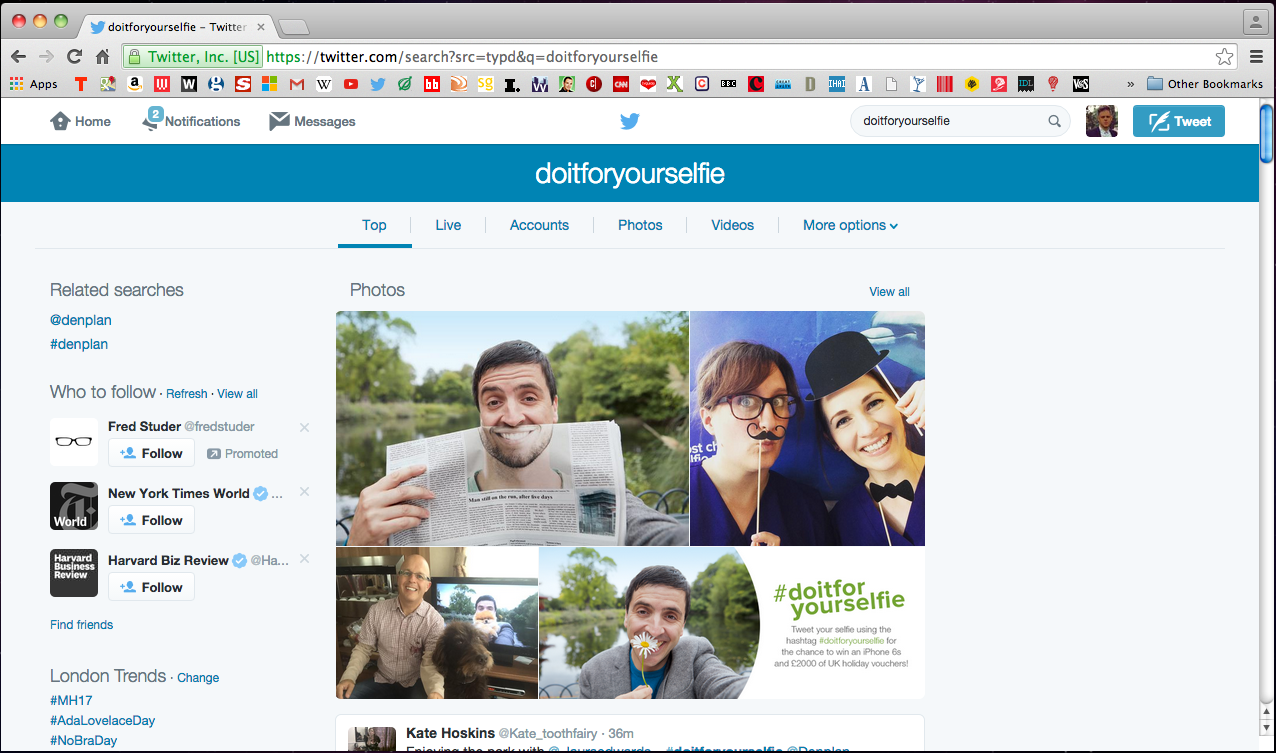This screenshot has height=753, width=1276.
Task: Open the @denplan related search
Action: 81,320
